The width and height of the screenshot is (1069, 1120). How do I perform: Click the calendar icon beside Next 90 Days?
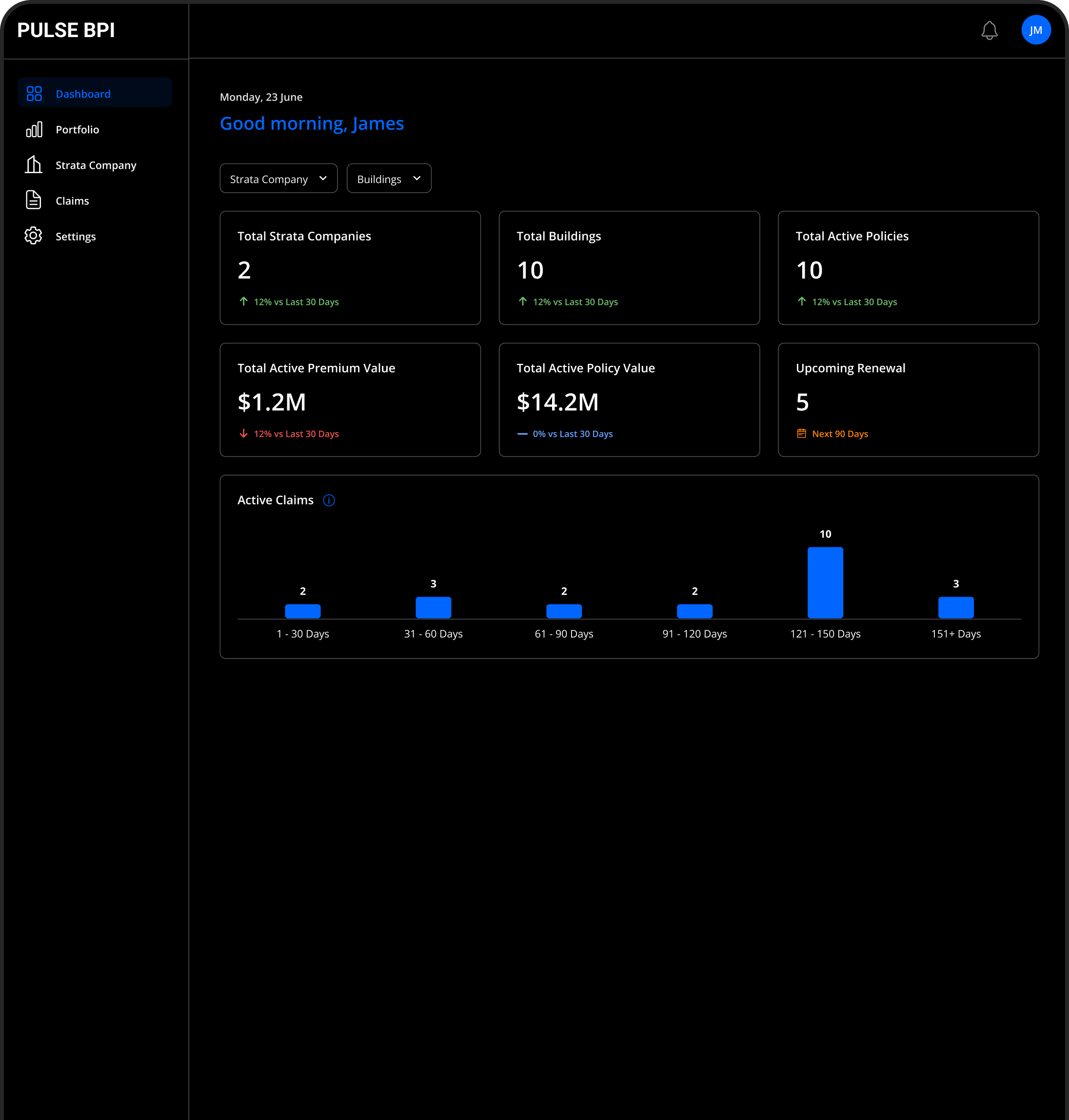[x=801, y=433]
